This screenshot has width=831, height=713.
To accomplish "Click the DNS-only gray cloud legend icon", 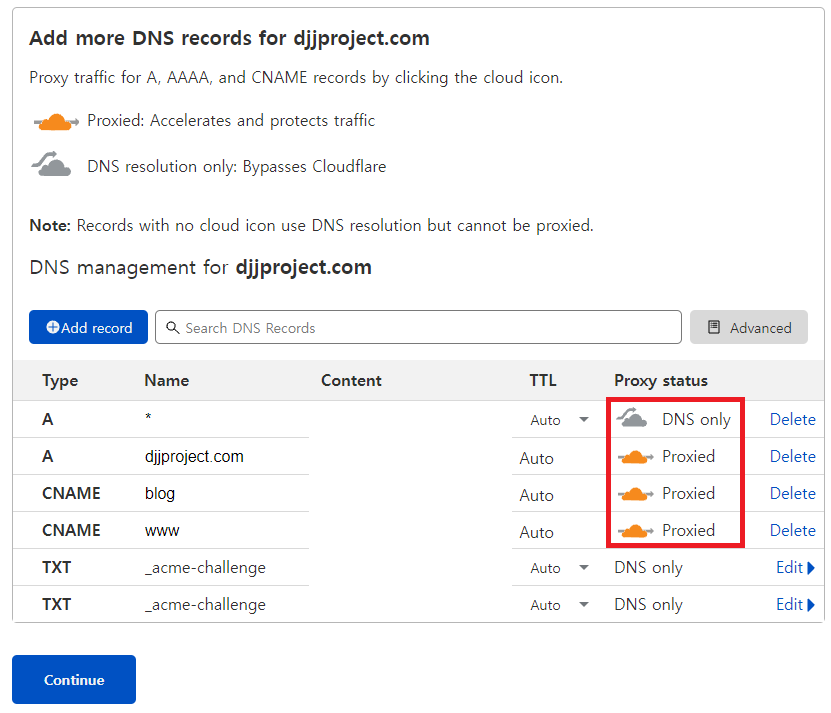I will [51, 164].
